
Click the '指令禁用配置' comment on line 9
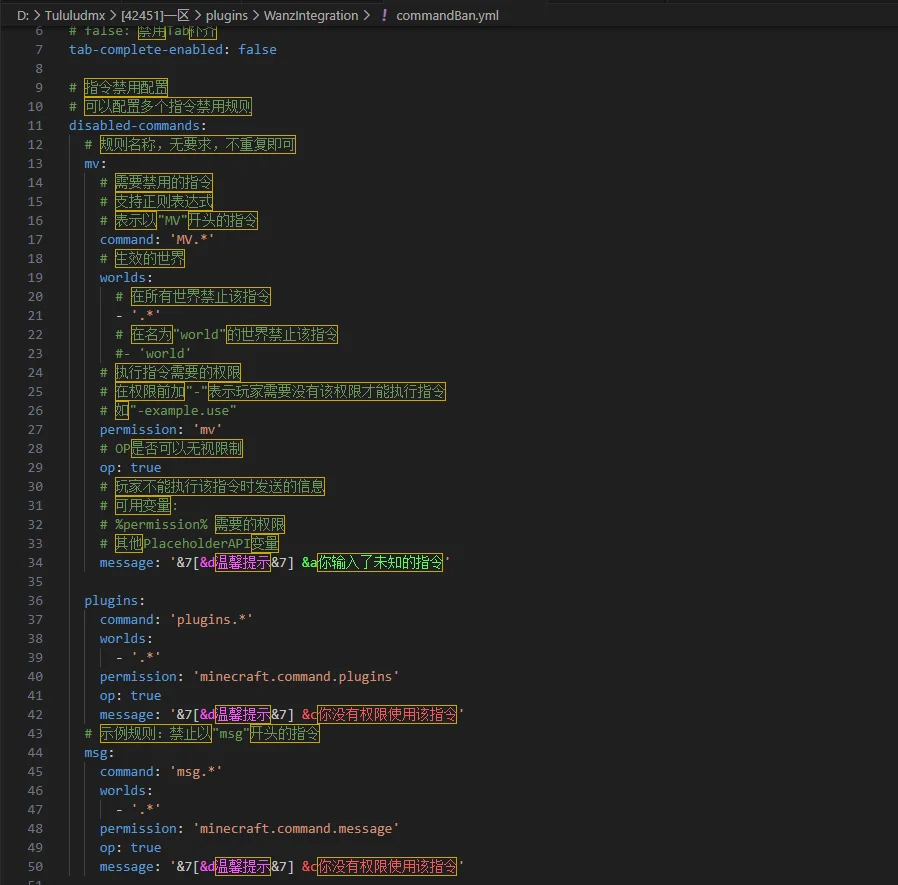(126, 88)
